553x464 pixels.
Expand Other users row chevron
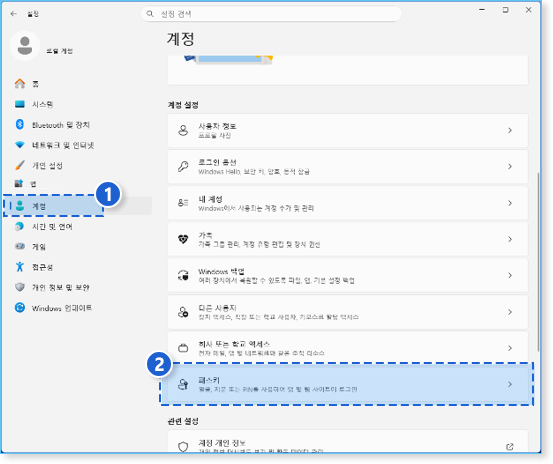click(510, 312)
